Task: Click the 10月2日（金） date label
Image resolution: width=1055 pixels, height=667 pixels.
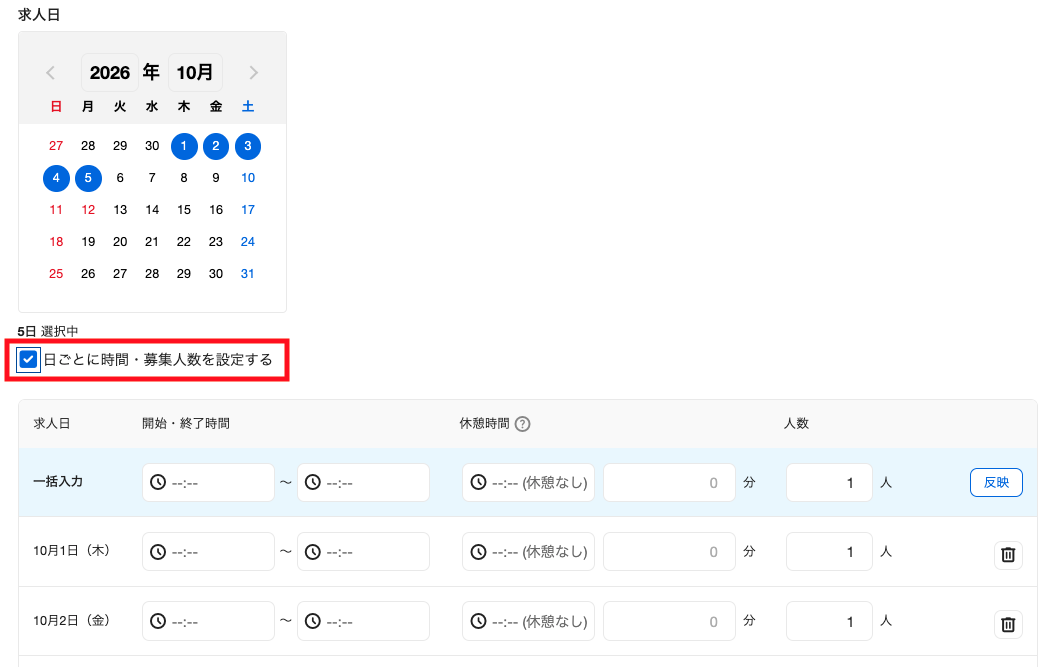Action: click(72, 621)
